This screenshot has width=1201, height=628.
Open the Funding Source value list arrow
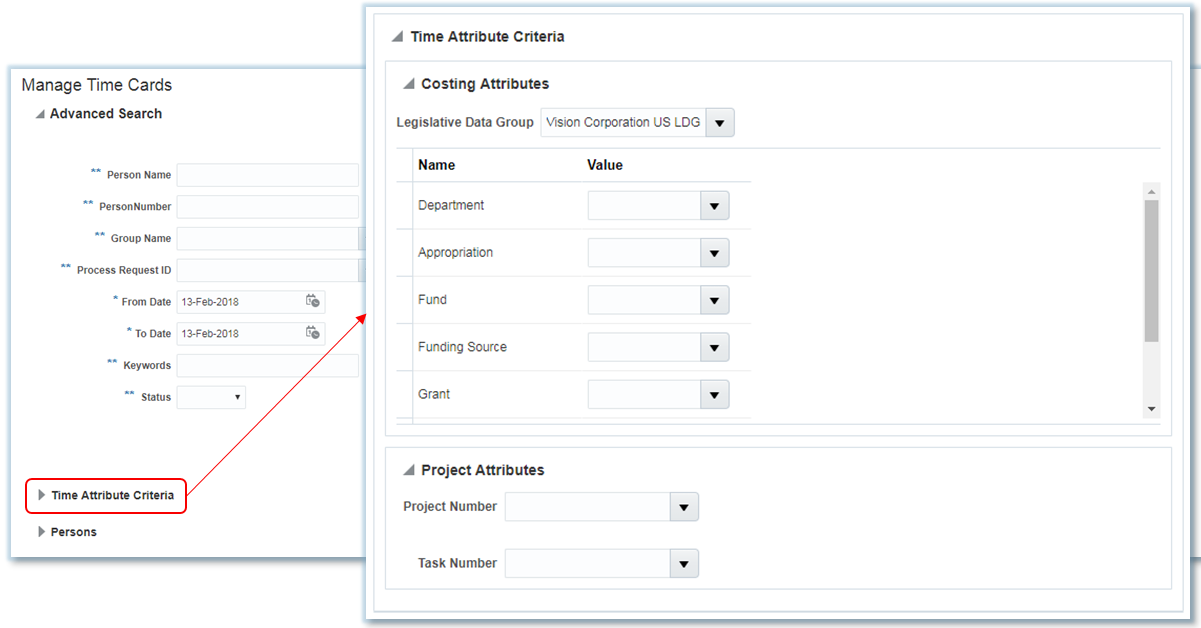pyautogui.click(x=715, y=347)
